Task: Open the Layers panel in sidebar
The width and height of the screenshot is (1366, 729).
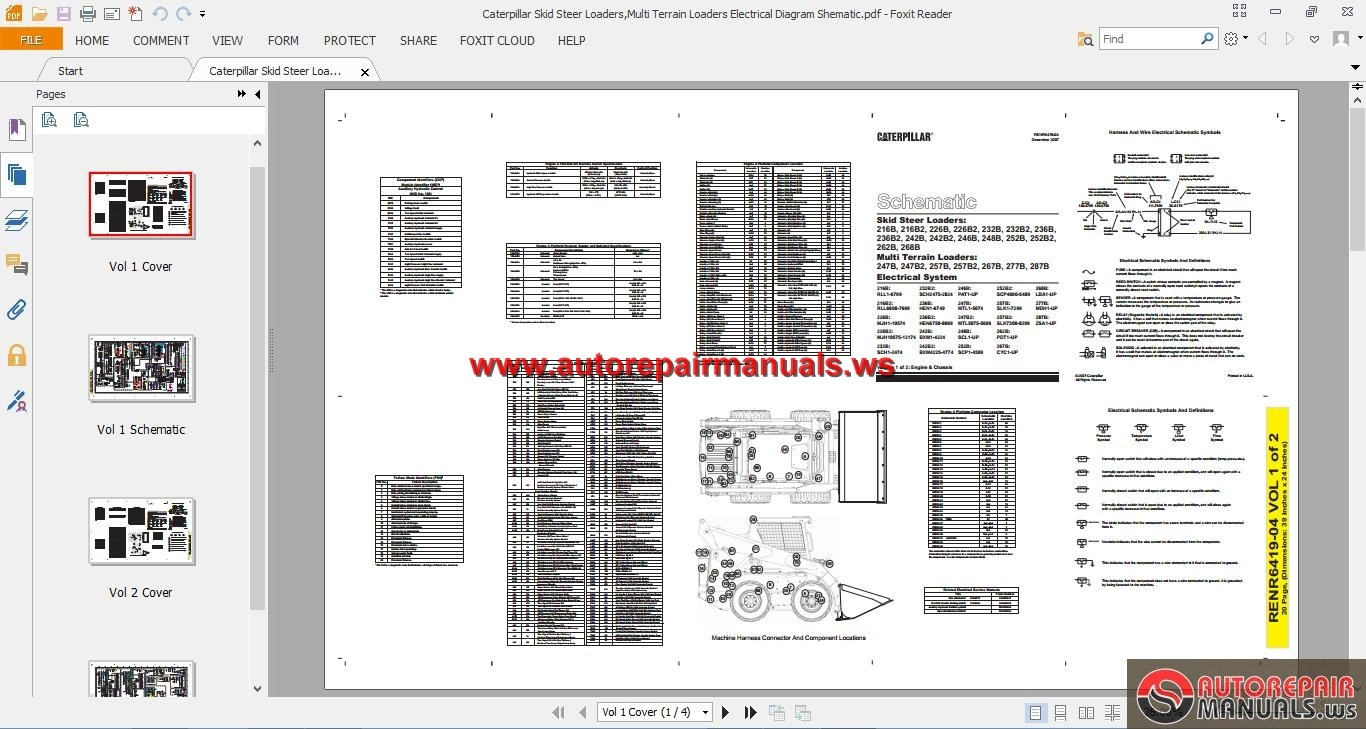Action: [x=16, y=220]
